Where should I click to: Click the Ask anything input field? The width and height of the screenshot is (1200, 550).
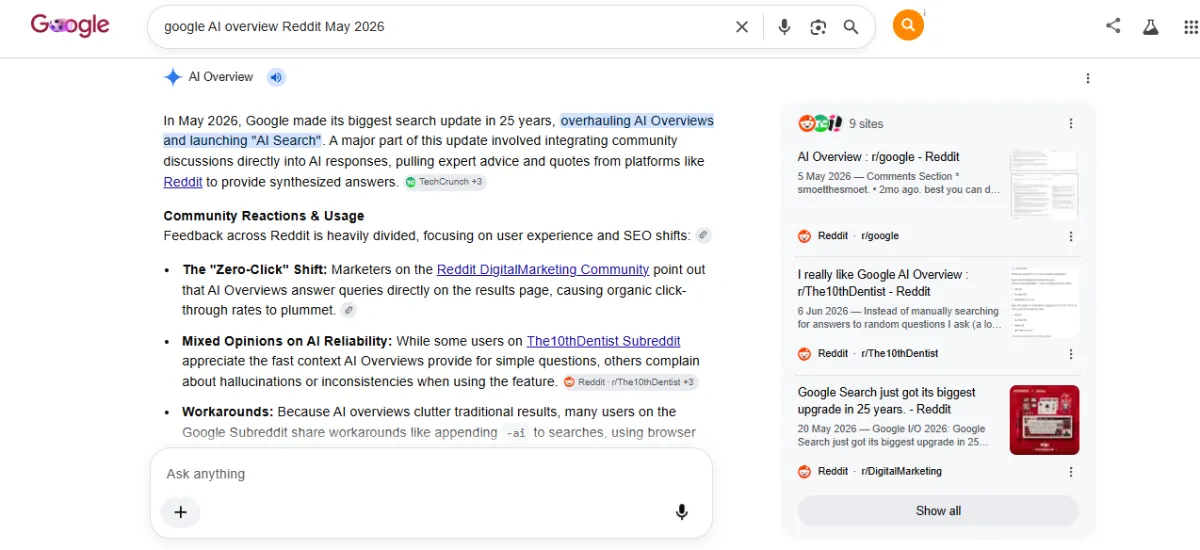[431, 474]
